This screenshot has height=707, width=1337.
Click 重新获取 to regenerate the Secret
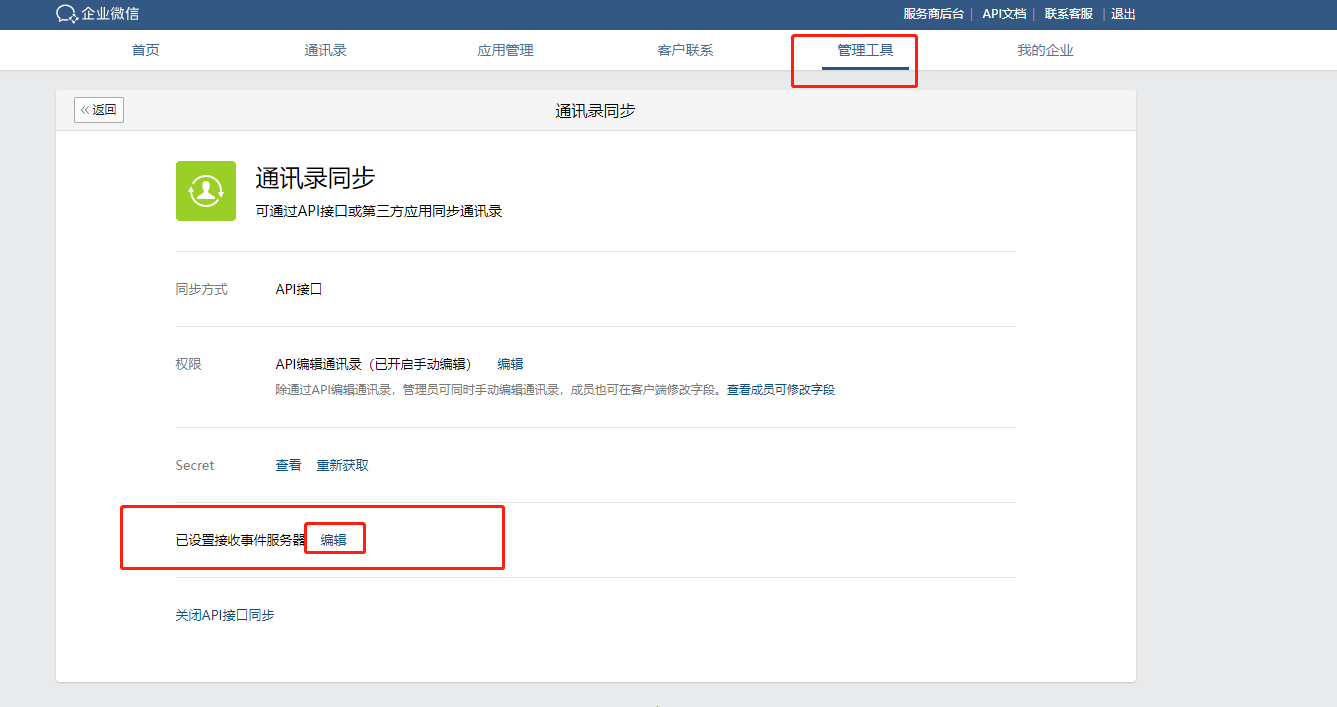[x=343, y=465]
